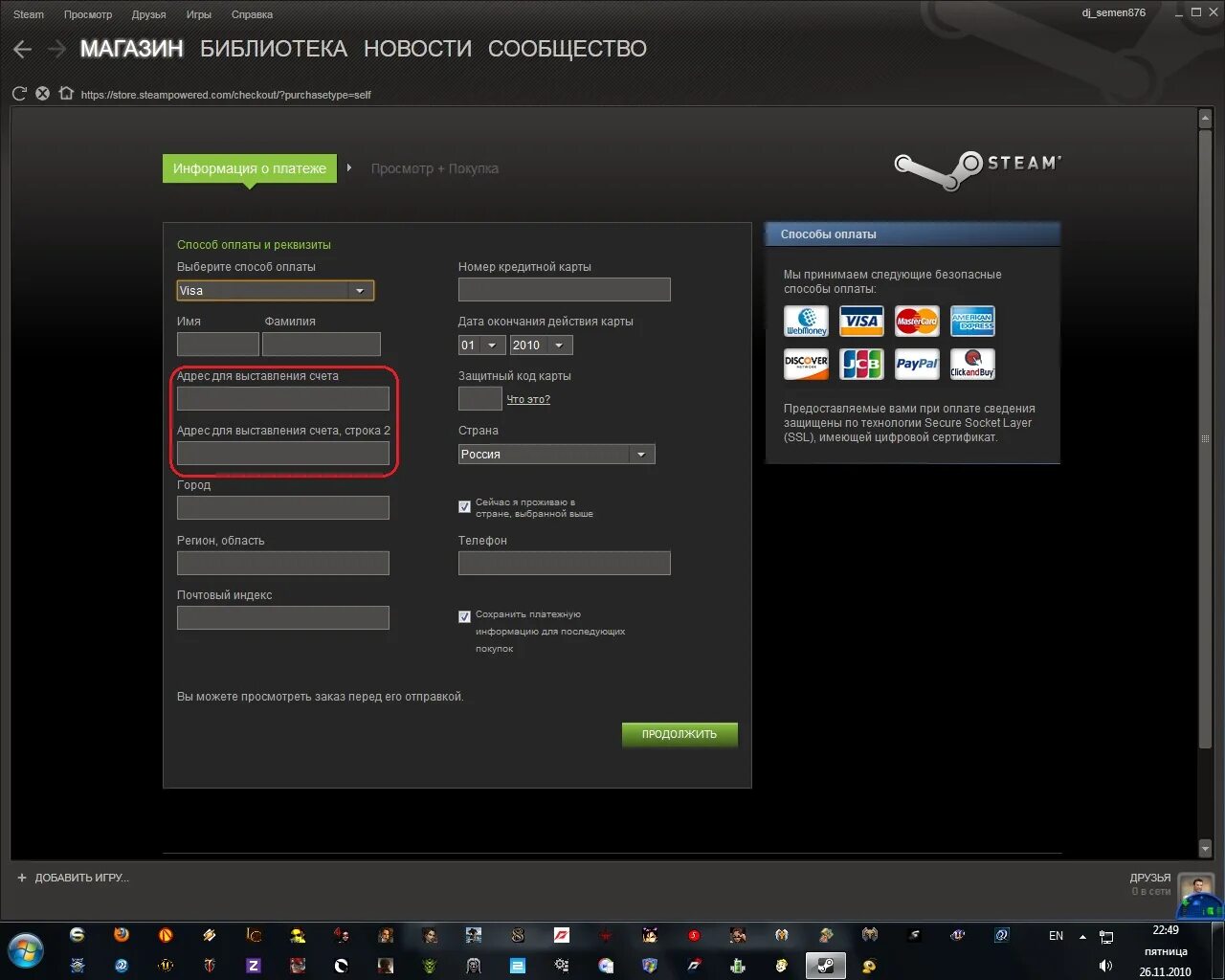
Task: Switch the EN input language indicator
Action: tap(1056, 936)
